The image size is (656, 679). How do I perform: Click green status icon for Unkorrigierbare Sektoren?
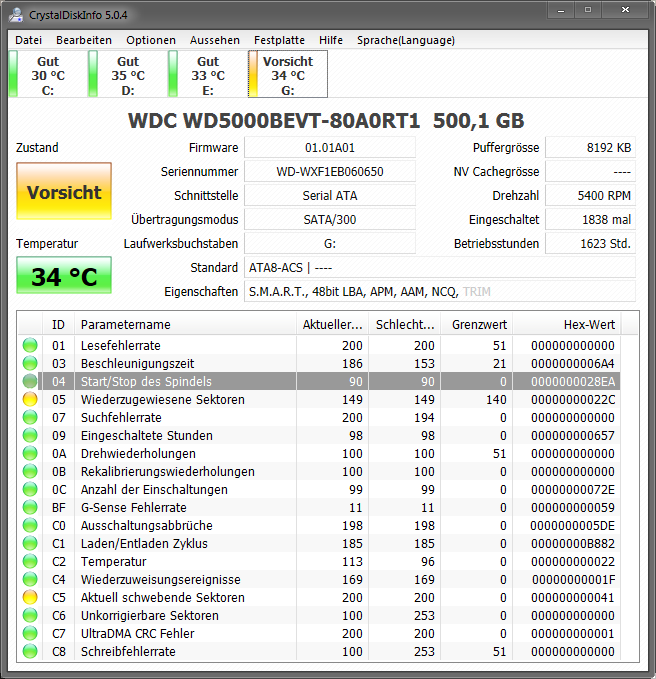click(x=30, y=615)
